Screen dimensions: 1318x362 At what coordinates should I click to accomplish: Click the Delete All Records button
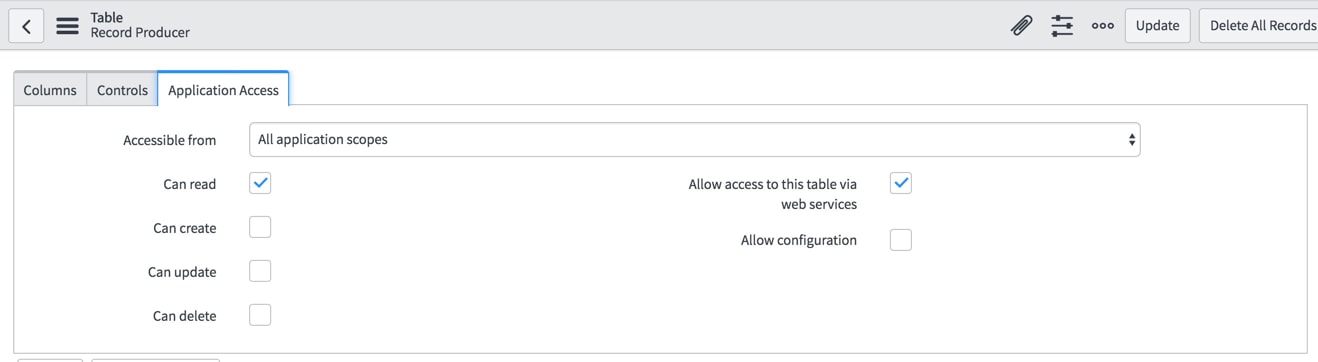click(1260, 26)
